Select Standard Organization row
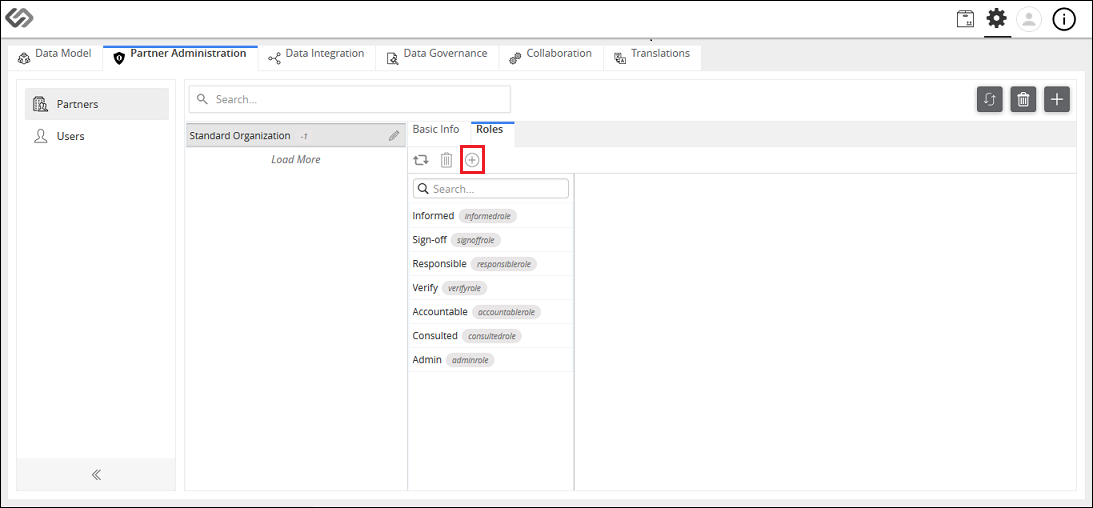Screen dimensions: 1093x508 pos(296,136)
